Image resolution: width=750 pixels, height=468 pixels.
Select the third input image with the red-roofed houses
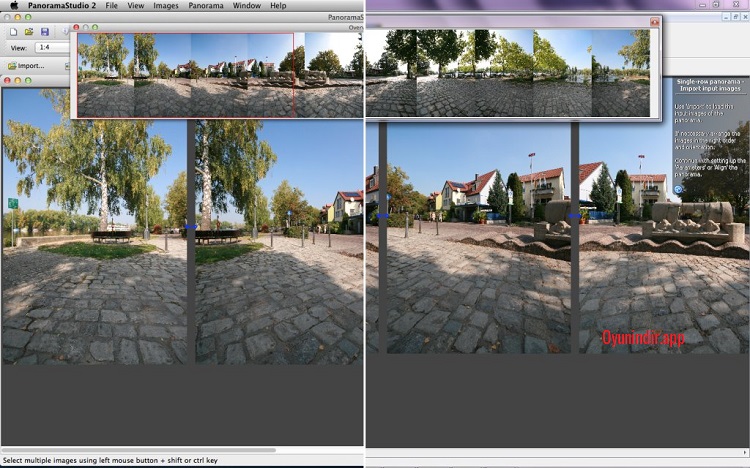click(x=478, y=238)
